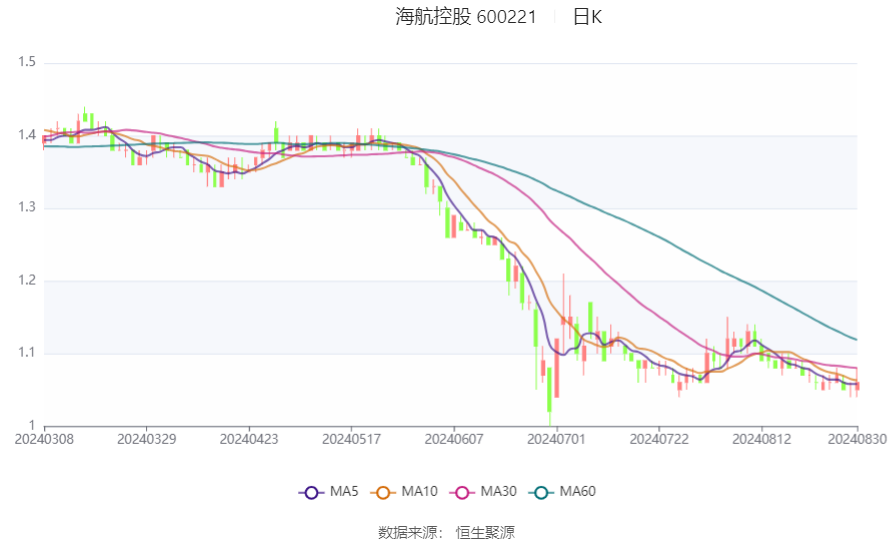Image resolution: width=893 pixels, height=542 pixels.
Task: Click the 20240517 x-axis date label
Action: point(351,440)
